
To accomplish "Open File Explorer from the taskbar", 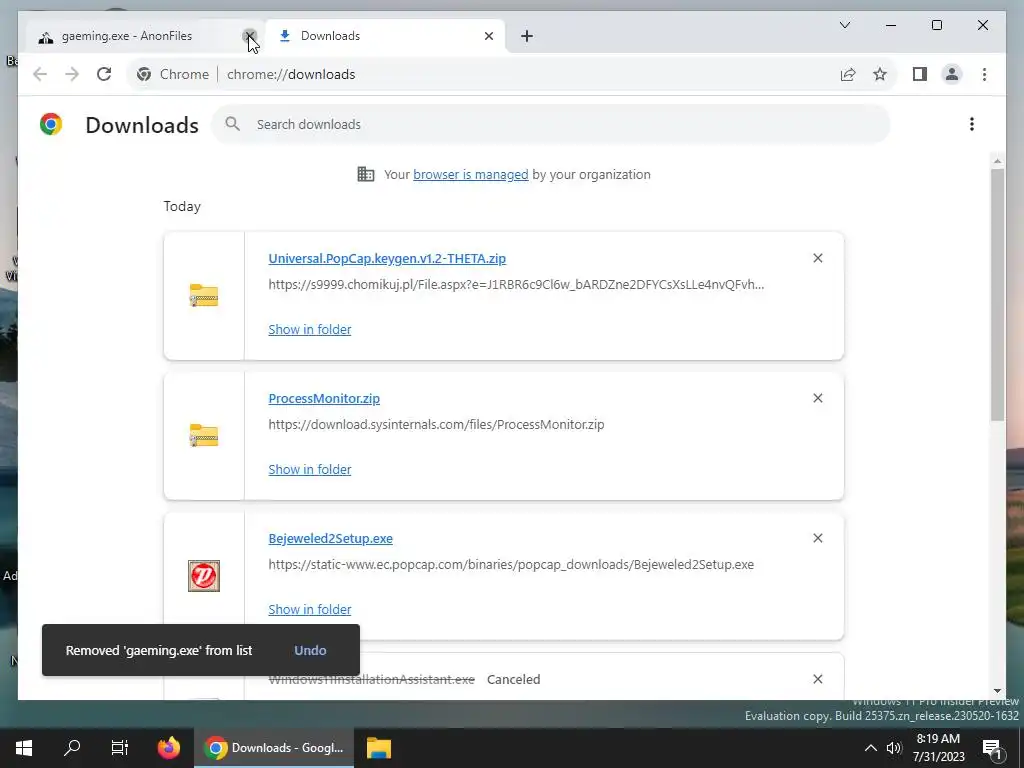I will pos(379,748).
